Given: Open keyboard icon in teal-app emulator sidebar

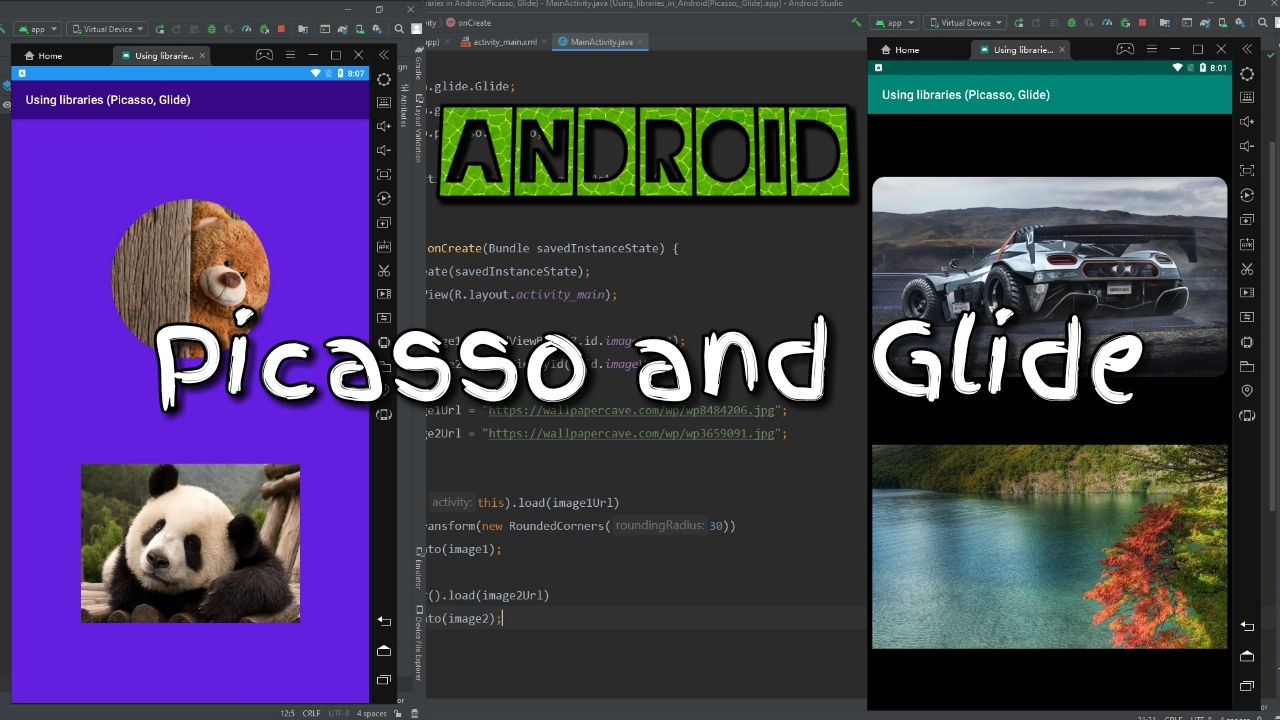Looking at the screenshot, I should [1247, 97].
